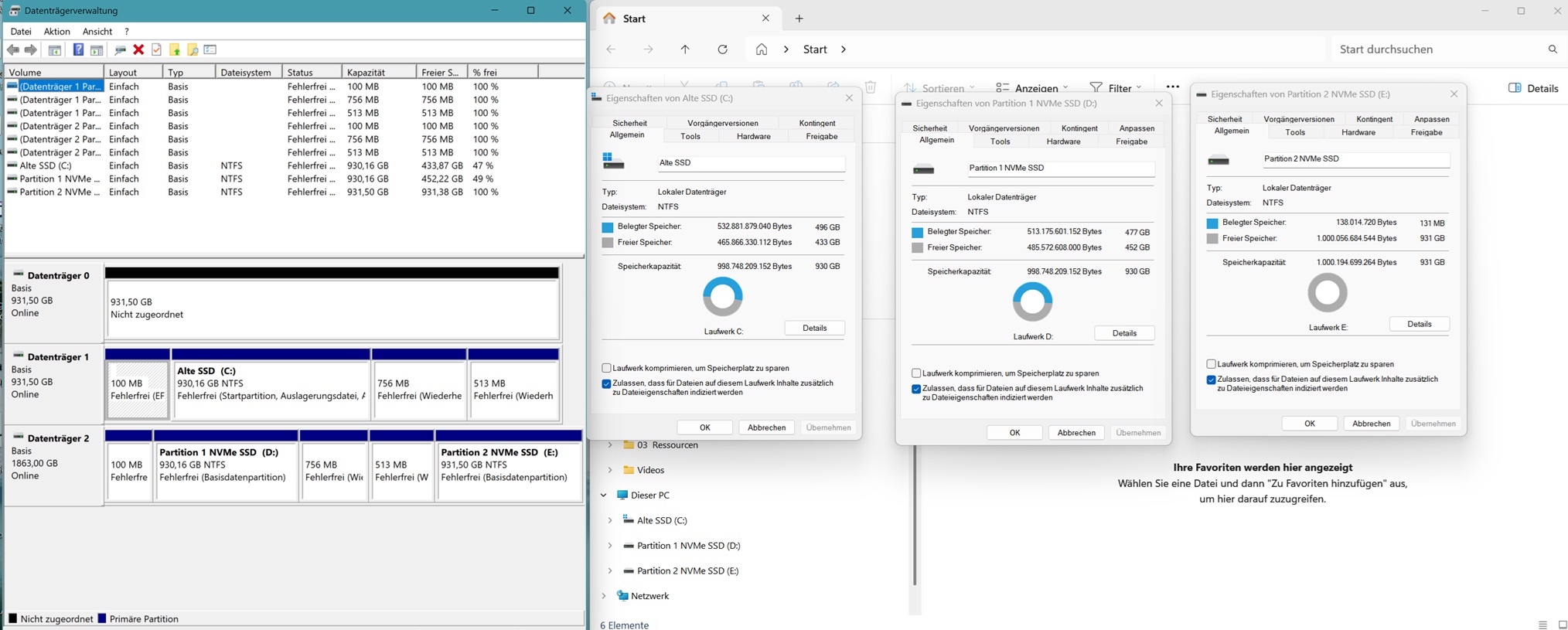Toggle the action pane icon in toolbar
Viewport: 1568px width, 630px height.
pos(97,49)
